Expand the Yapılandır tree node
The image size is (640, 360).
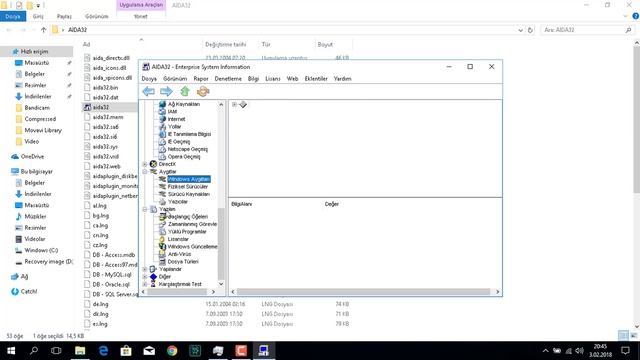point(145,269)
